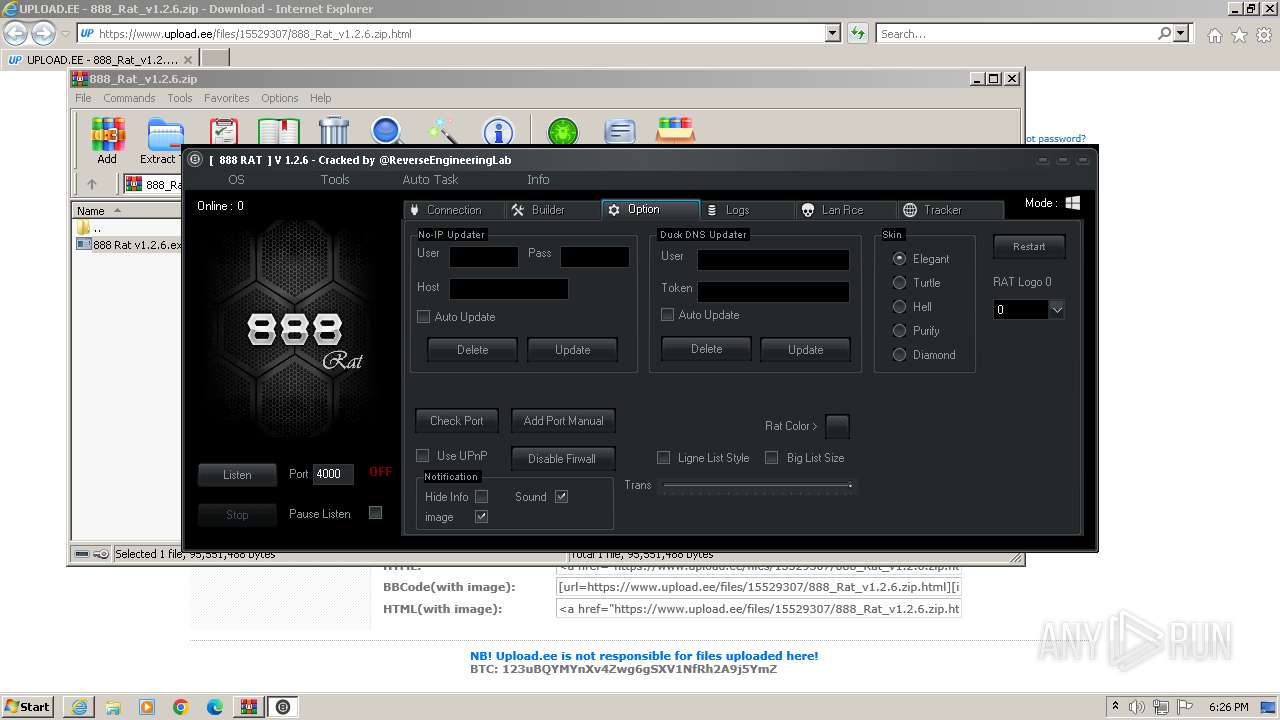The width and height of the screenshot is (1280, 720).
Task: Enable No-IP Auto Update checkbox
Action: tap(424, 317)
